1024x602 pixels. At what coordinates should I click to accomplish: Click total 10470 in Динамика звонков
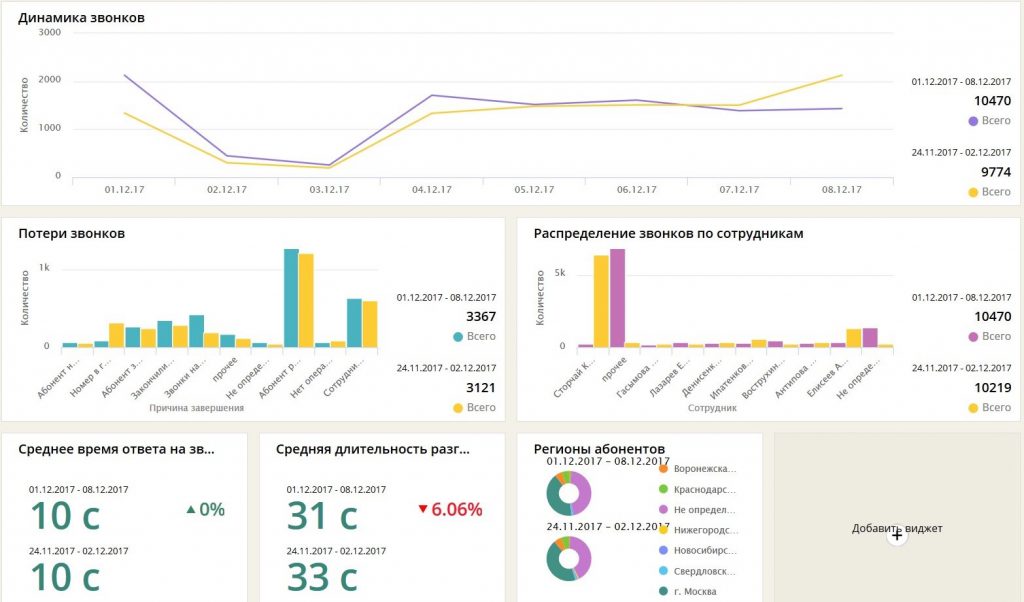point(992,101)
